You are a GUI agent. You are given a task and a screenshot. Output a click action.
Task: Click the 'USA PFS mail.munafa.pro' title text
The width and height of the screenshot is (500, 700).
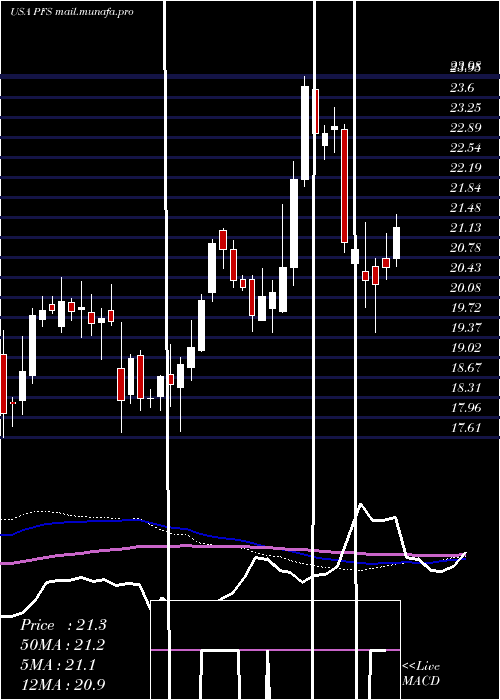point(71,12)
